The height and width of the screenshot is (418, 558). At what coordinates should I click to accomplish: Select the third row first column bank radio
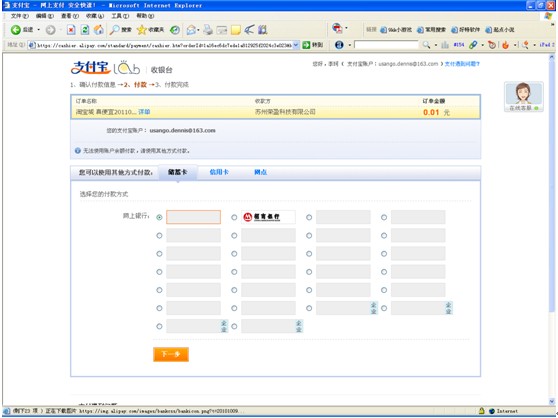(x=159, y=254)
